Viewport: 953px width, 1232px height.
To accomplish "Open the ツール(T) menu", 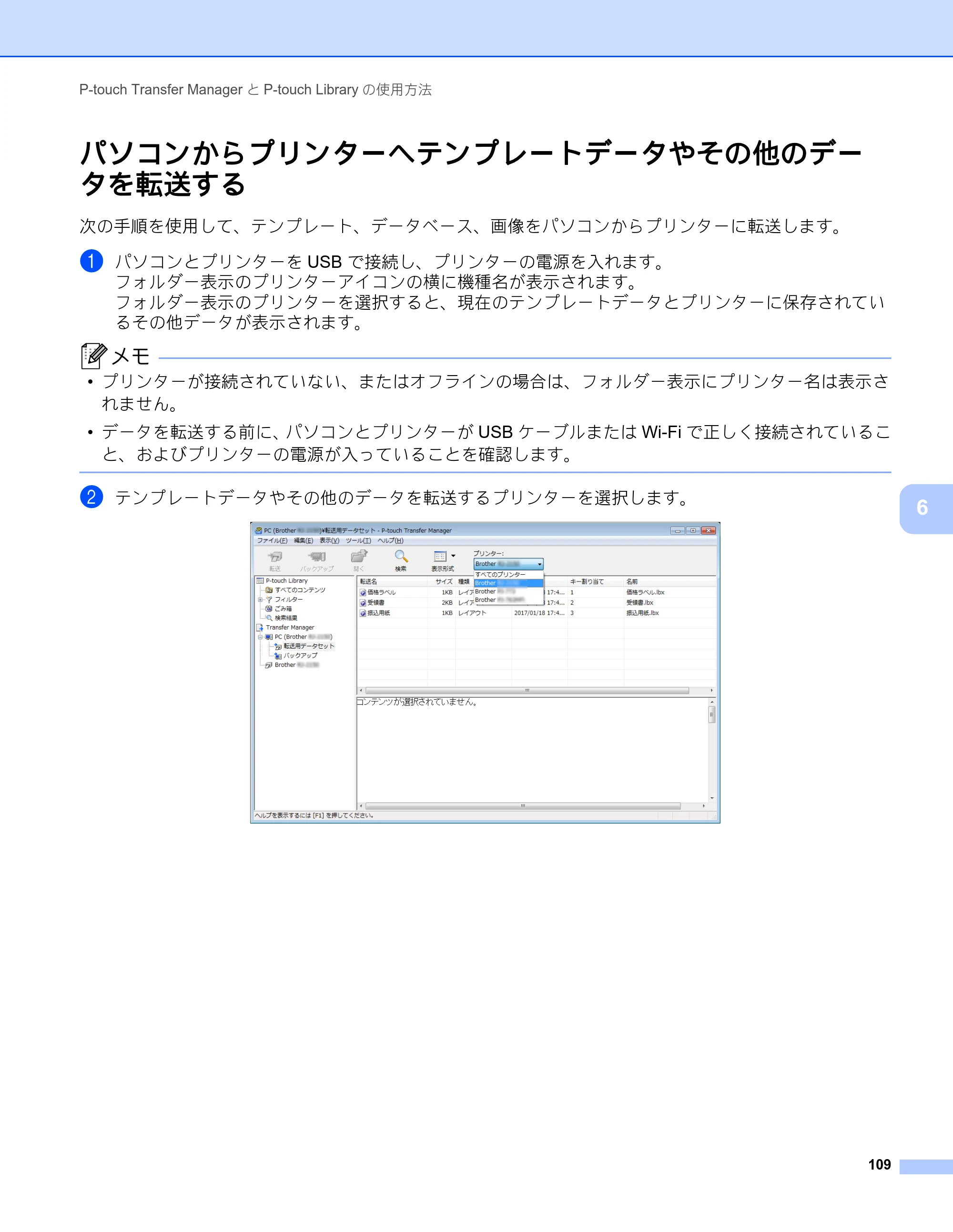I will pos(359,540).
